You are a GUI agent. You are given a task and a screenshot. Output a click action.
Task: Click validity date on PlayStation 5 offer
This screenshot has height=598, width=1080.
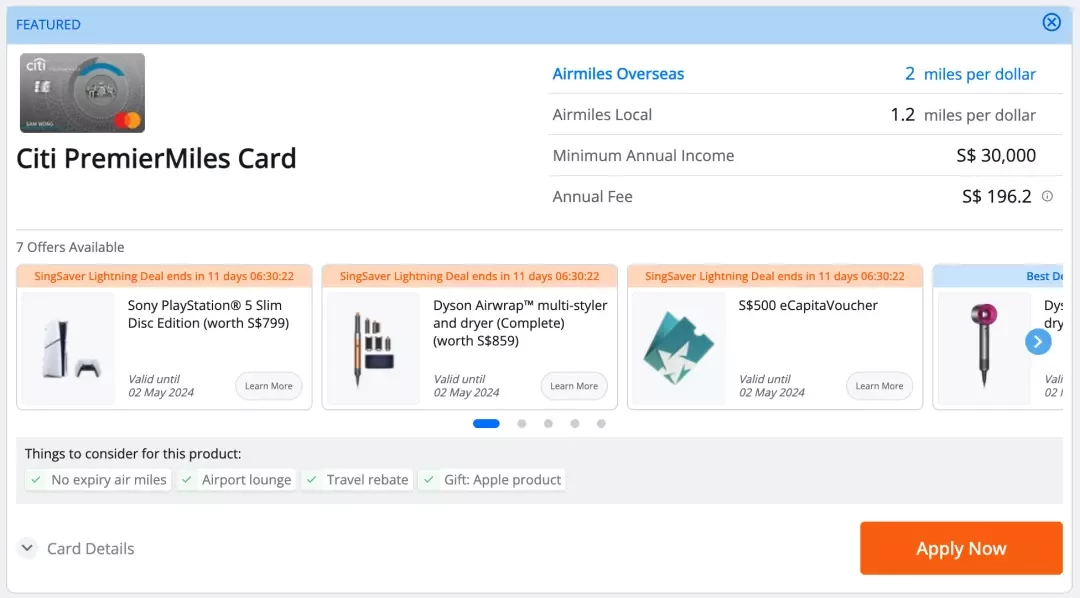pyautogui.click(x=161, y=386)
